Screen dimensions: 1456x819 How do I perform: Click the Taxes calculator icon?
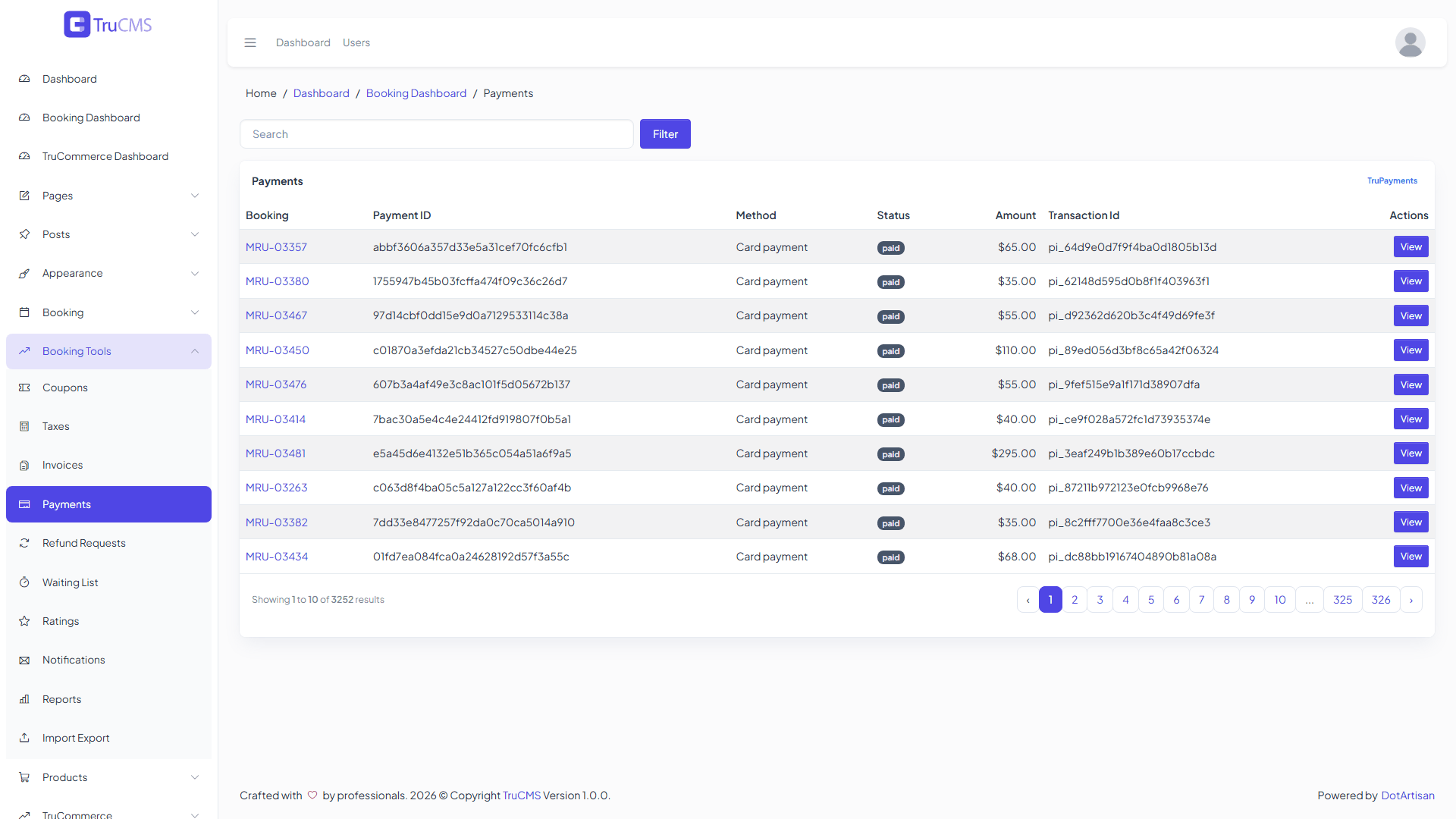tap(24, 426)
